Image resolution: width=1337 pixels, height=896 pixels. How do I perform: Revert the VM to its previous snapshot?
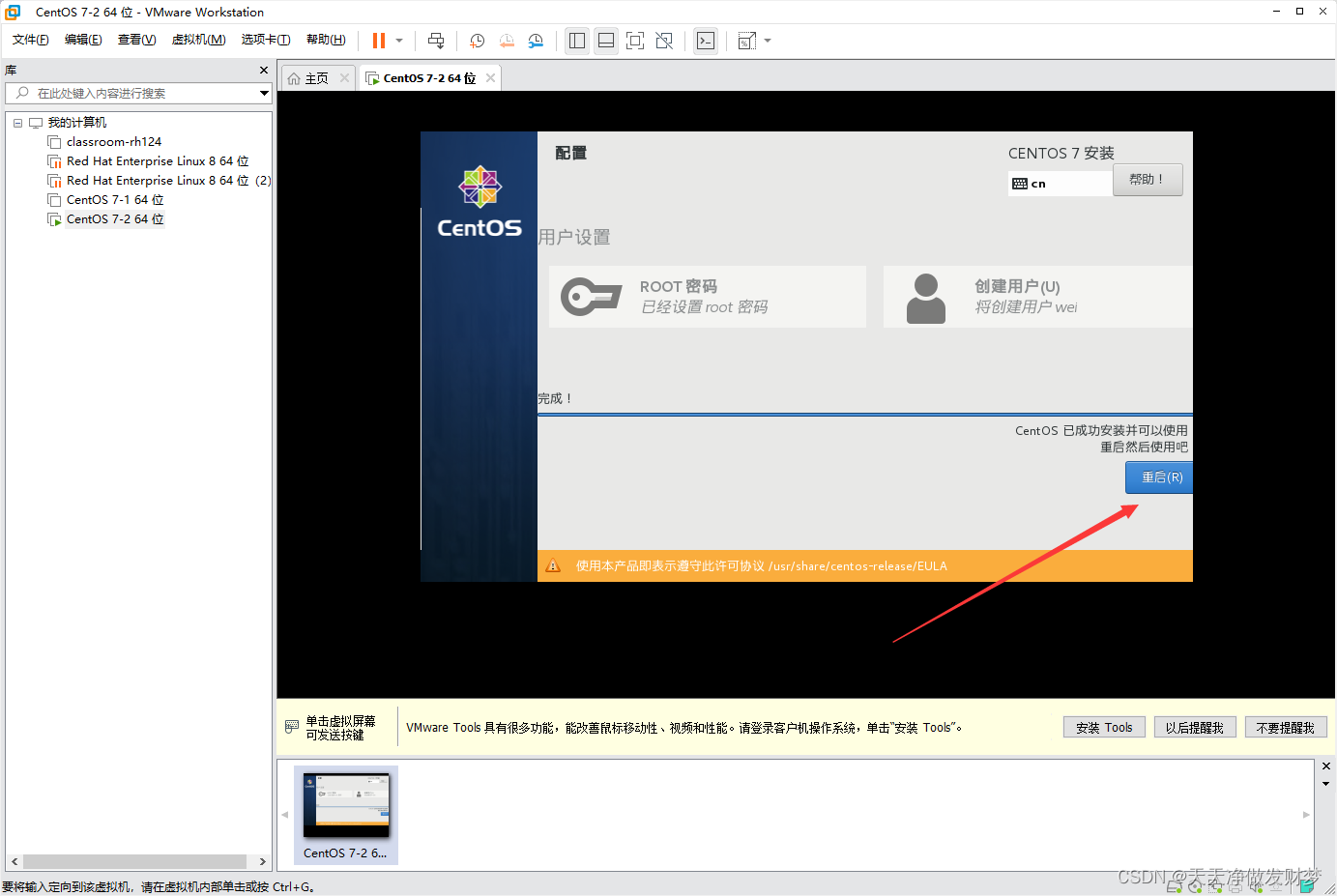(x=507, y=41)
